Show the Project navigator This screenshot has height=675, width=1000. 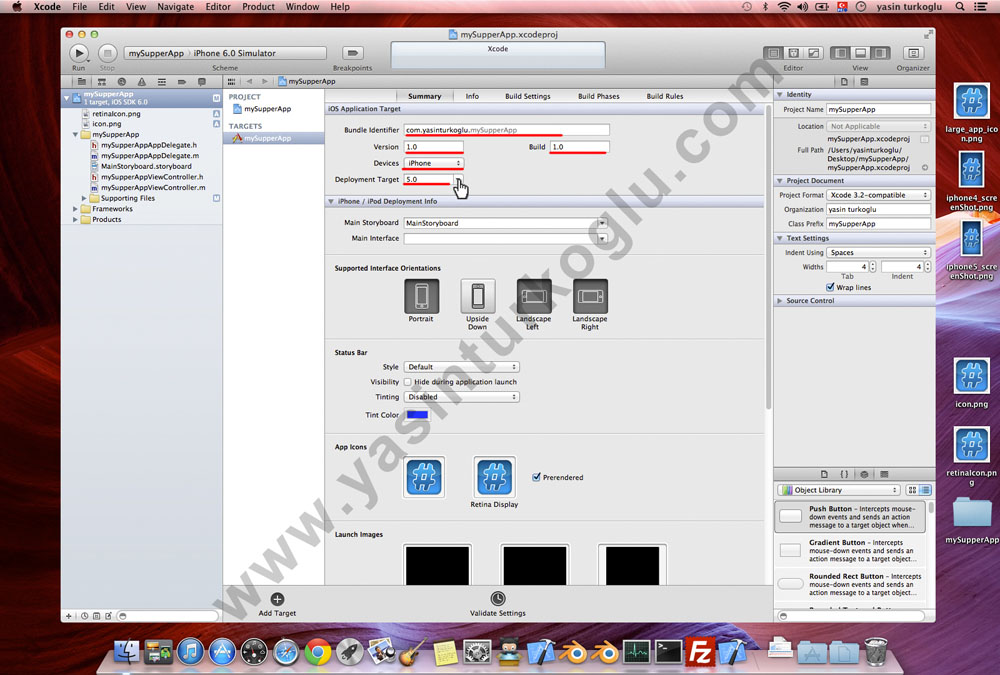pyautogui.click(x=82, y=82)
